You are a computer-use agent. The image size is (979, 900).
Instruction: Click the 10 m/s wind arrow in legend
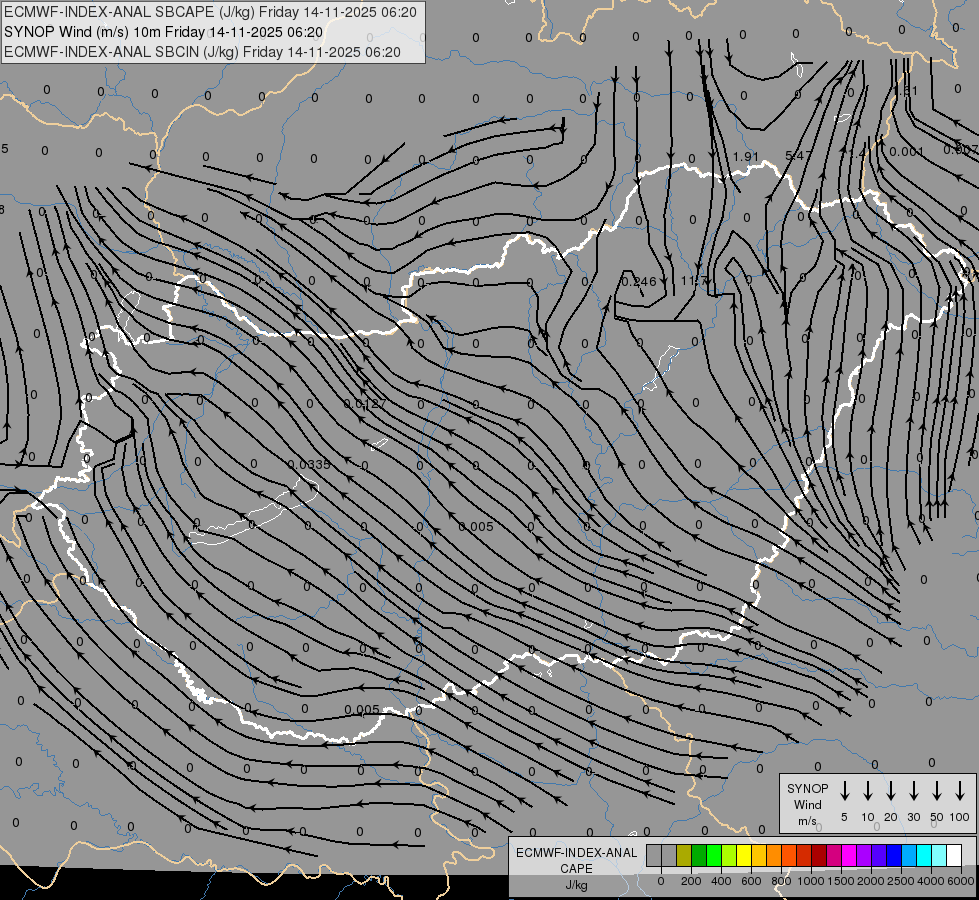868,791
